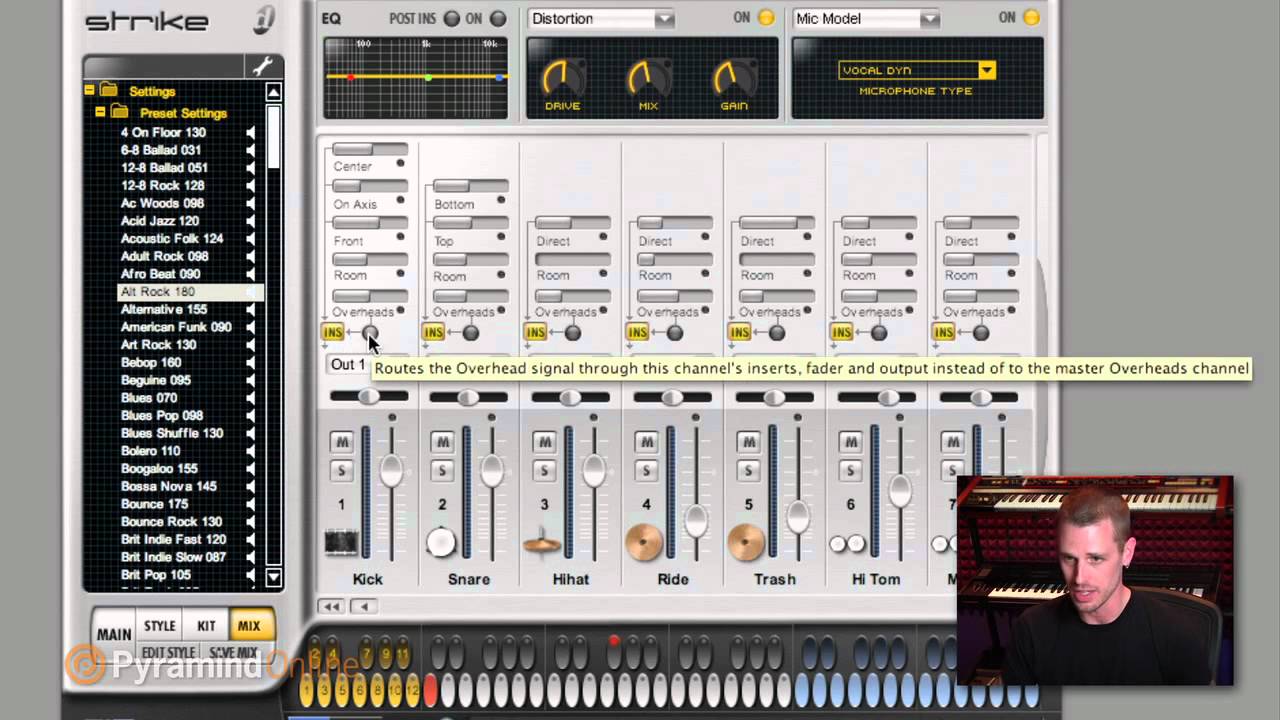This screenshot has height=720, width=1280.
Task: Mute the Ride channel
Action: tap(647, 442)
